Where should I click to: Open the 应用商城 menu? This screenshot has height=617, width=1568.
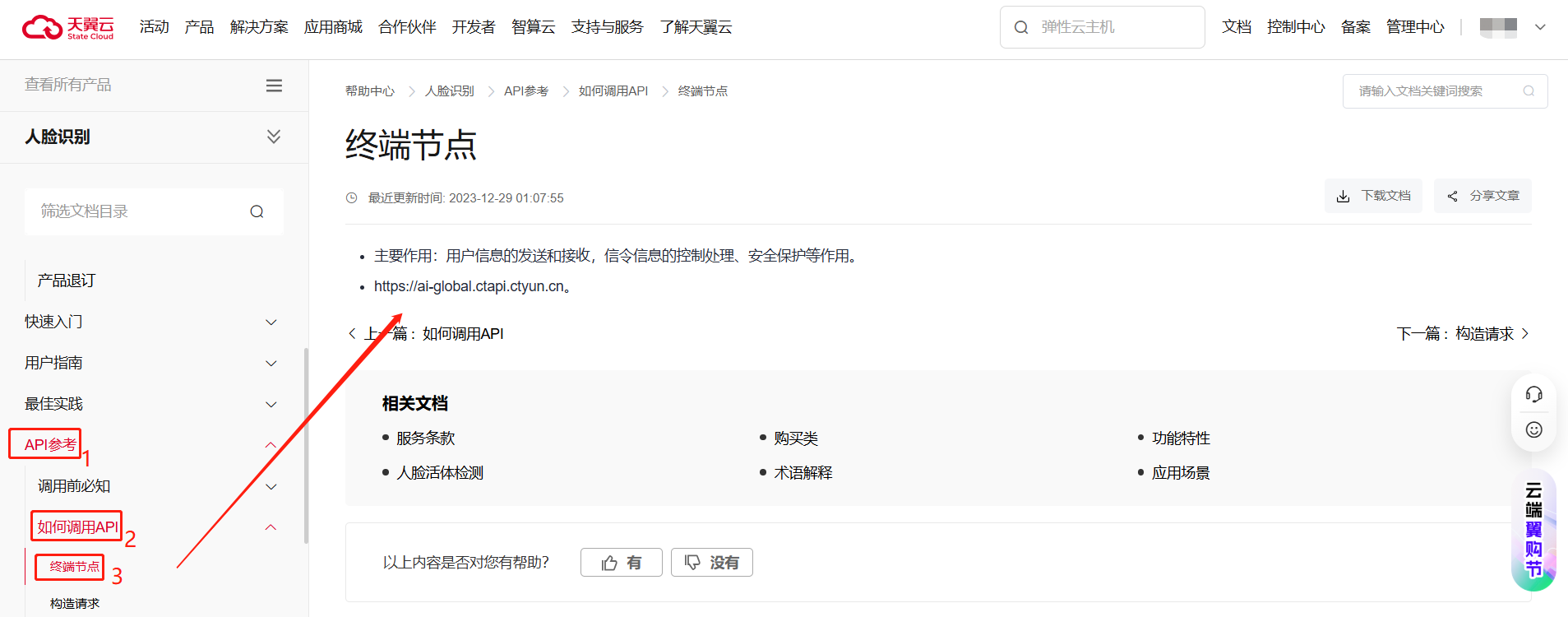pos(333,27)
